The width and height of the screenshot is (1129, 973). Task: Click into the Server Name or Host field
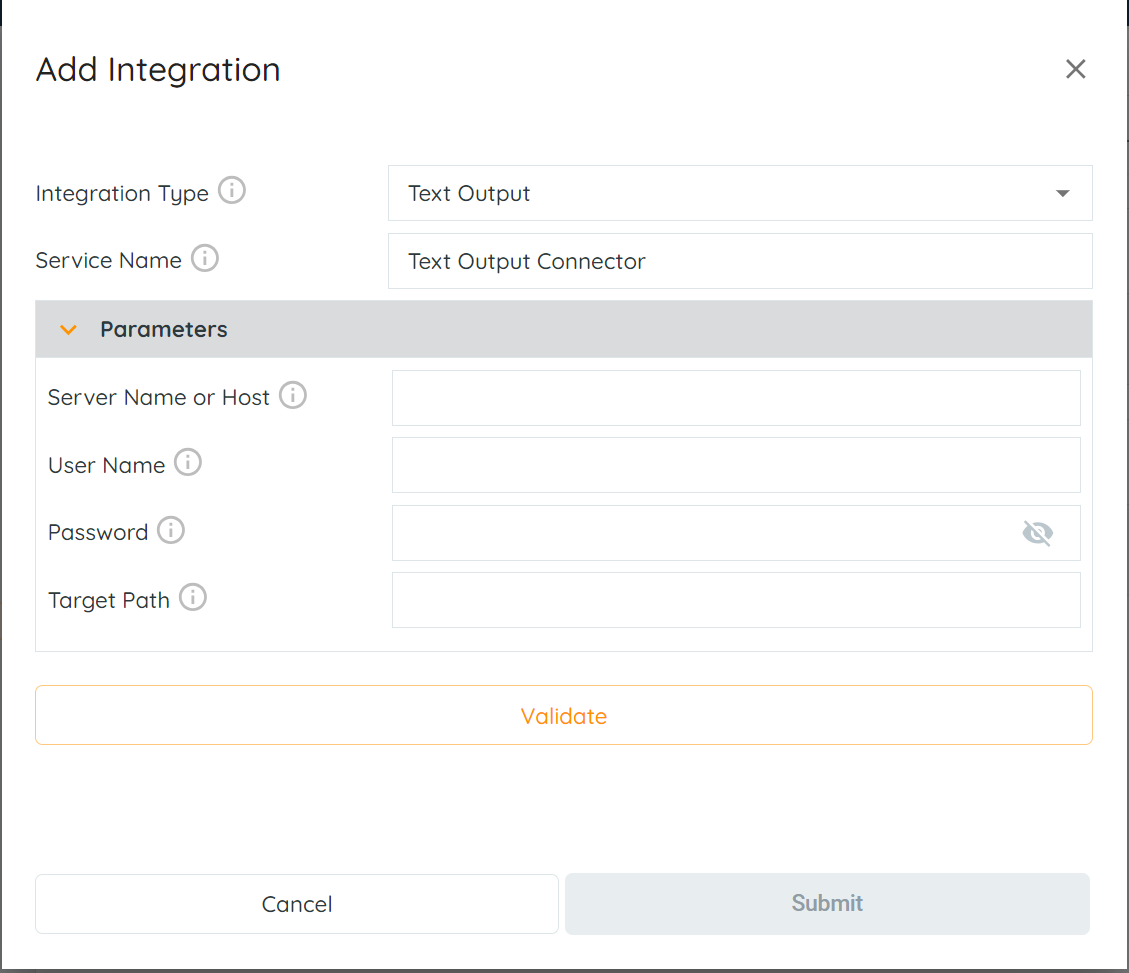(736, 398)
